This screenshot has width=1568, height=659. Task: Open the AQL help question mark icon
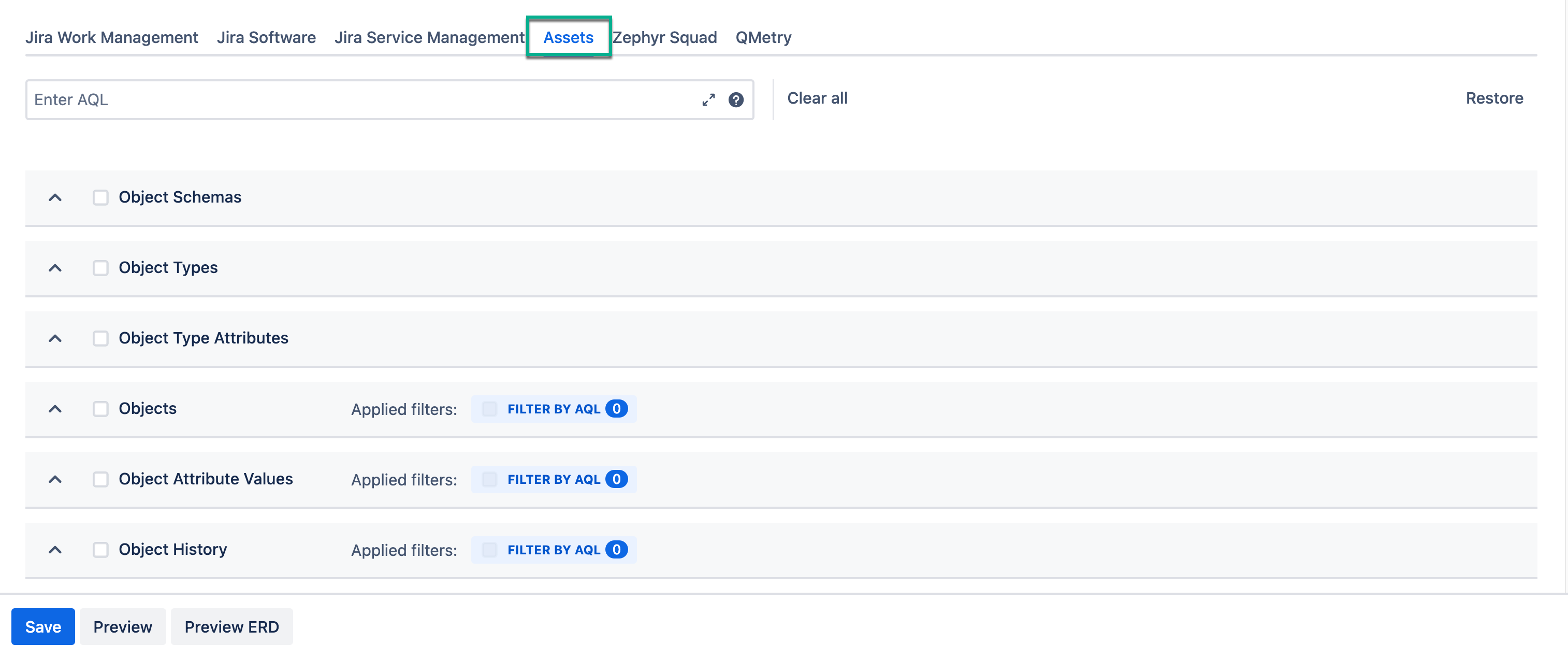click(x=736, y=100)
